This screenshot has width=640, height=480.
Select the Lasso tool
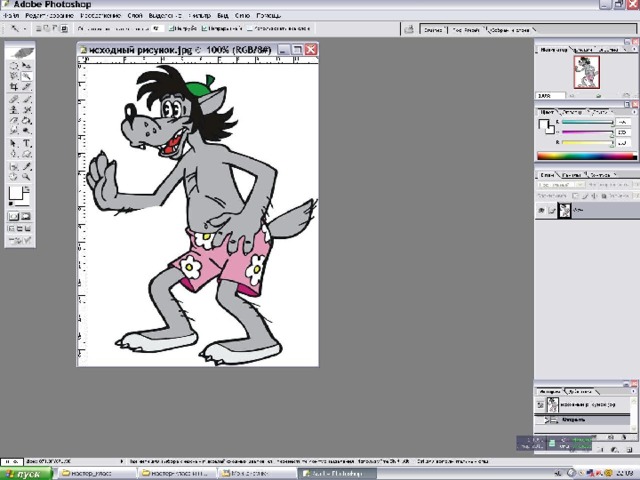click(13, 76)
